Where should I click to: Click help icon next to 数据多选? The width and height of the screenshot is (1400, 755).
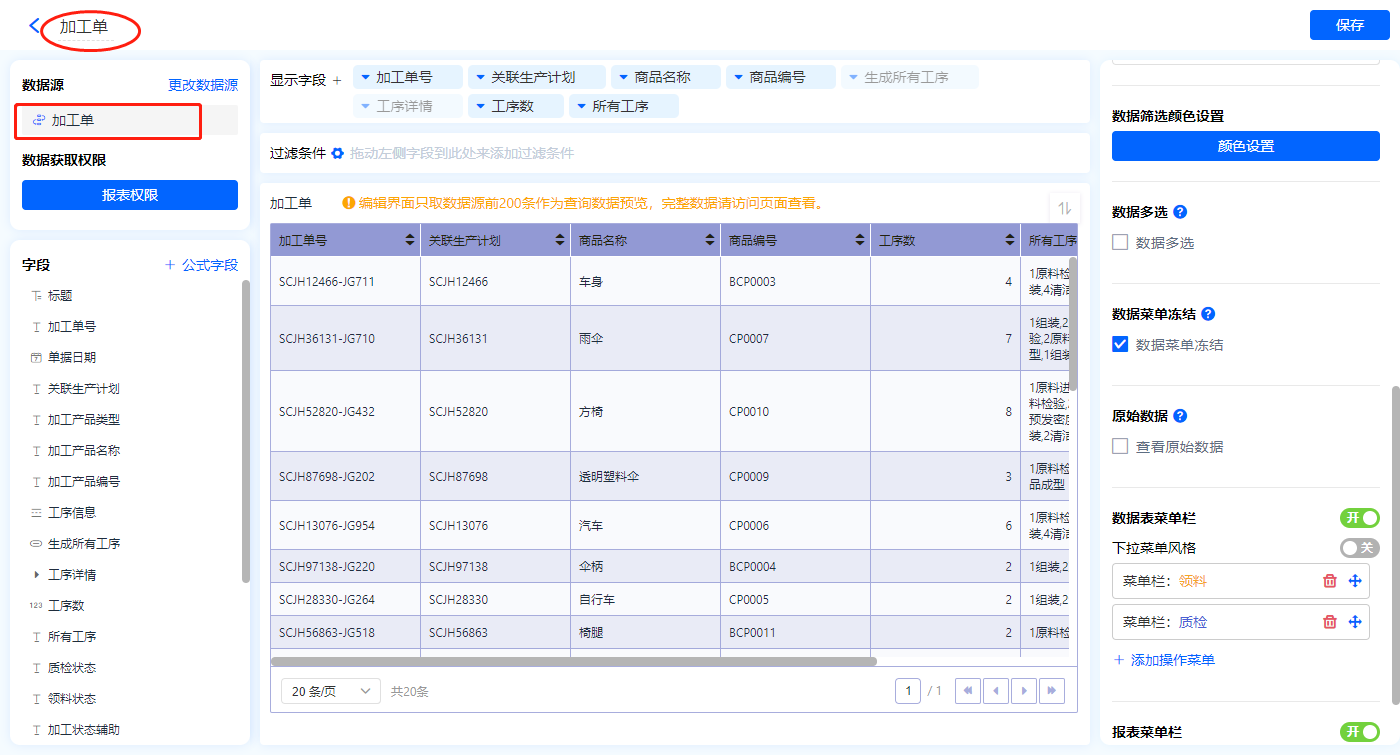(1180, 212)
